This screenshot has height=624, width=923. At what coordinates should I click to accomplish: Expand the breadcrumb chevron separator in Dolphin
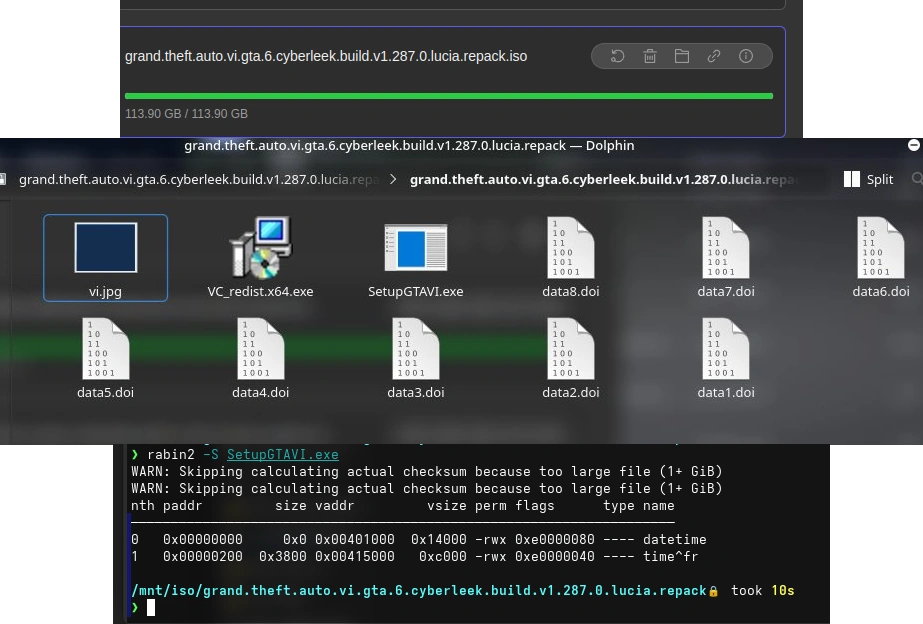(x=393, y=180)
